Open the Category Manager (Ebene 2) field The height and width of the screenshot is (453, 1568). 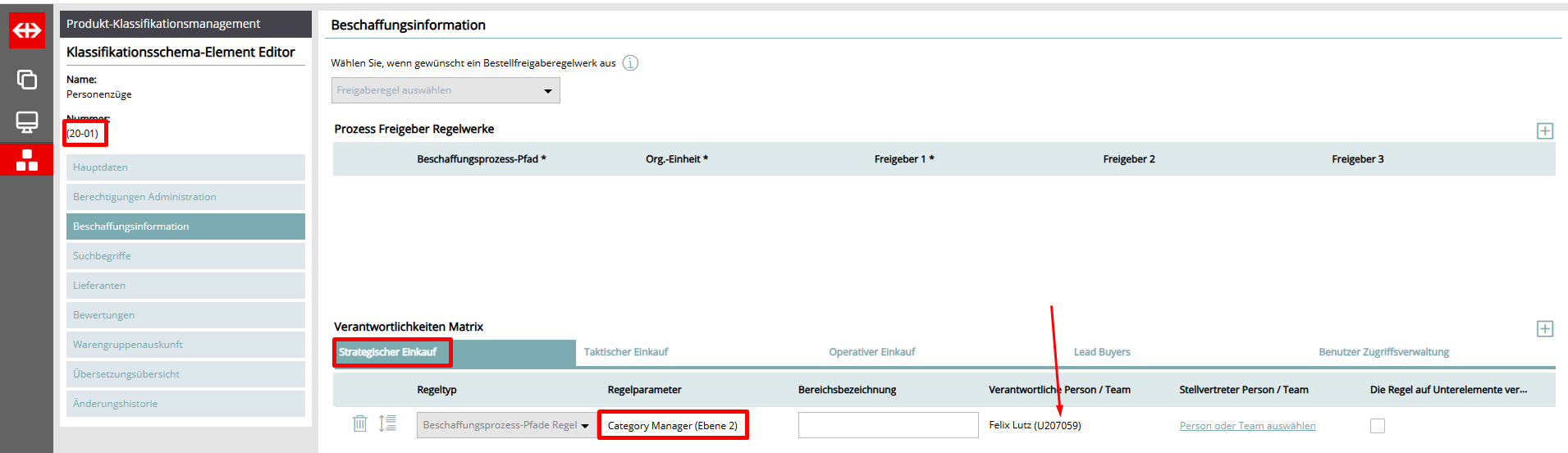[672, 425]
